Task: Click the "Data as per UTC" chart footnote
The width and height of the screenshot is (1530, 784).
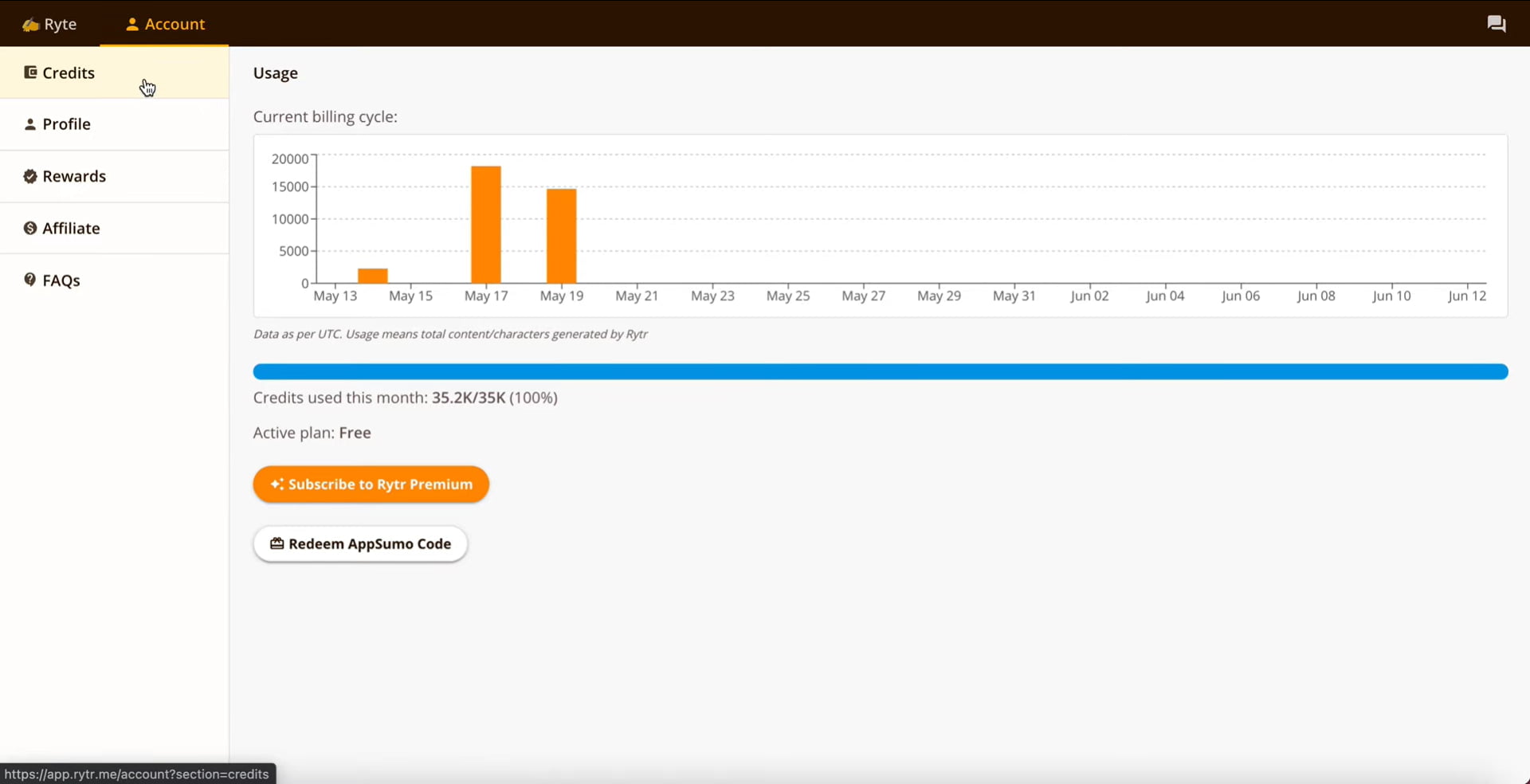Action: click(x=450, y=335)
